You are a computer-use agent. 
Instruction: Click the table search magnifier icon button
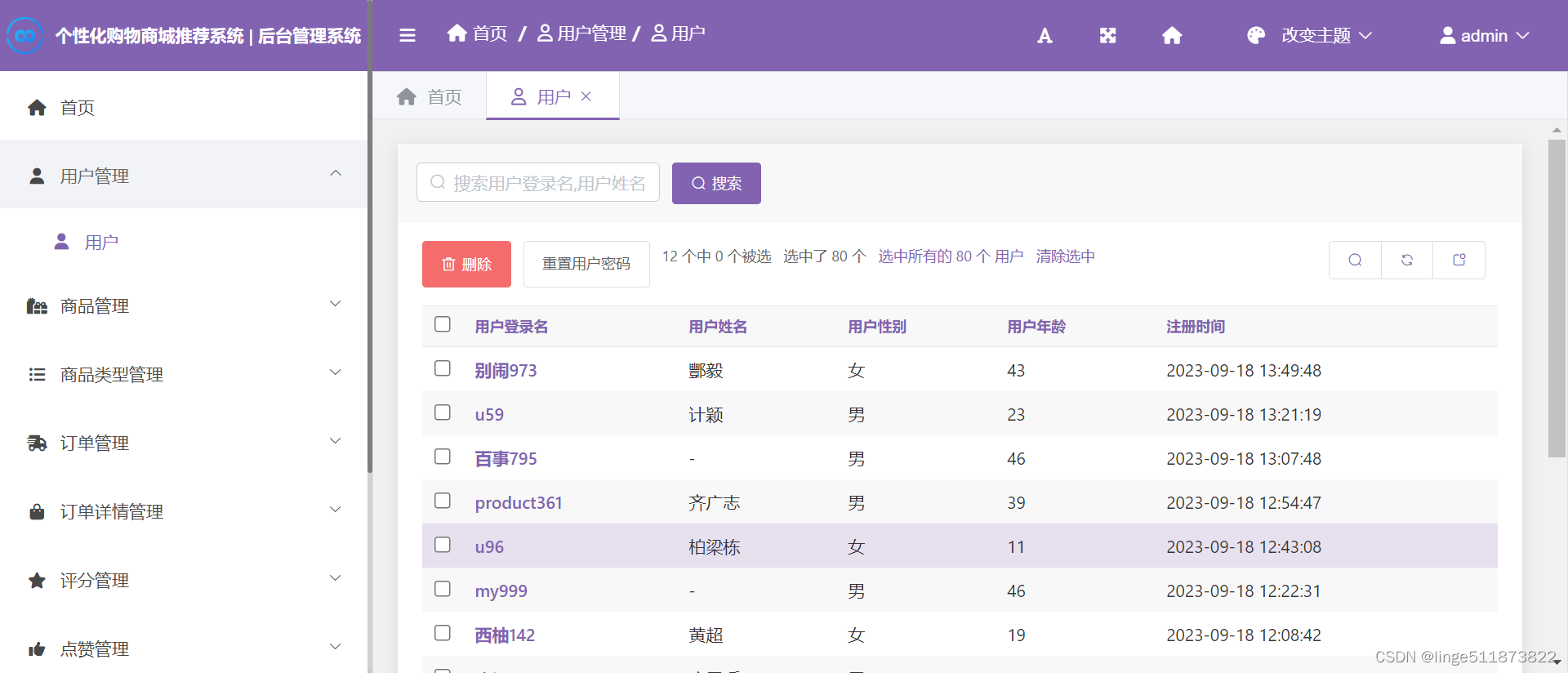(1355, 260)
